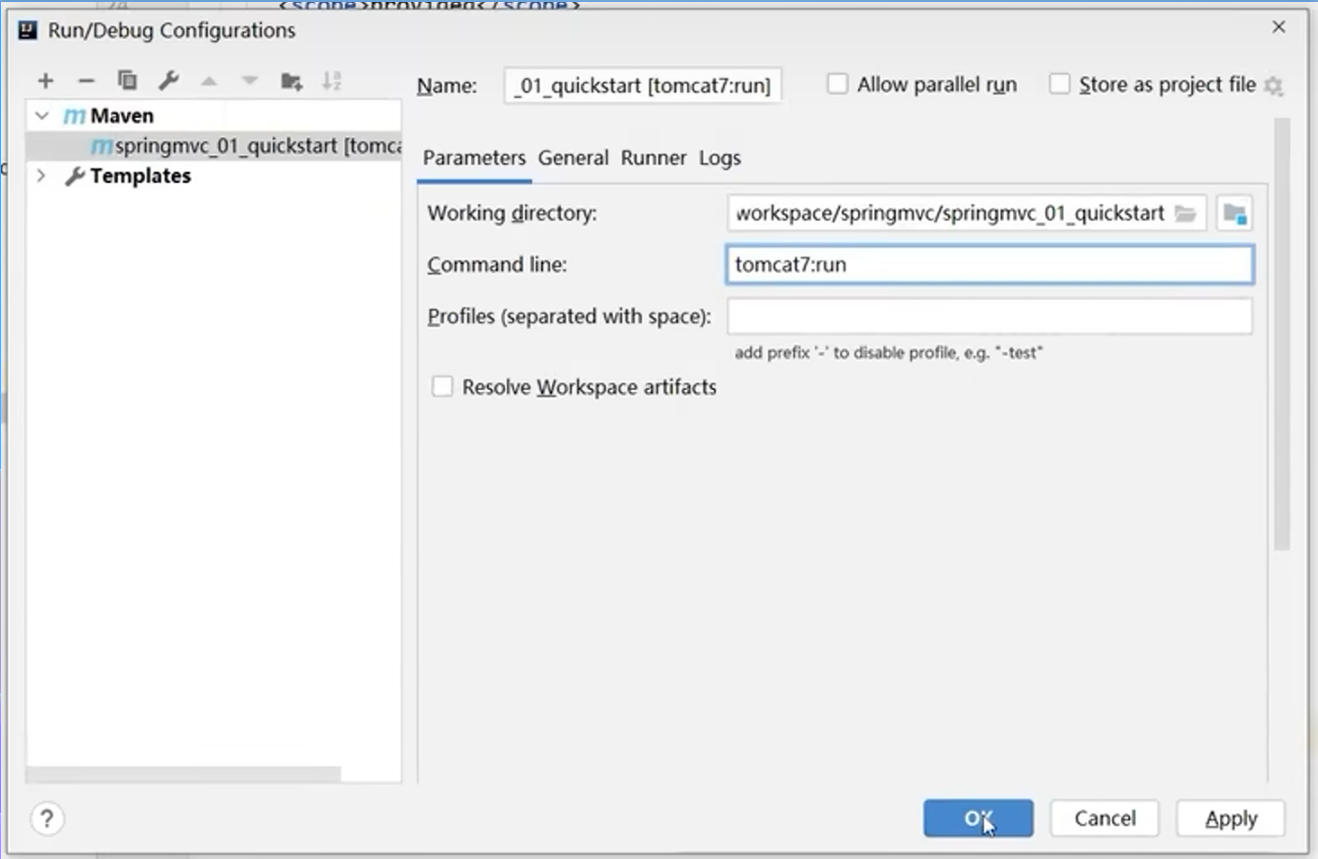
Task: Close the Run/Debug Configurations dialog
Action: (1279, 28)
